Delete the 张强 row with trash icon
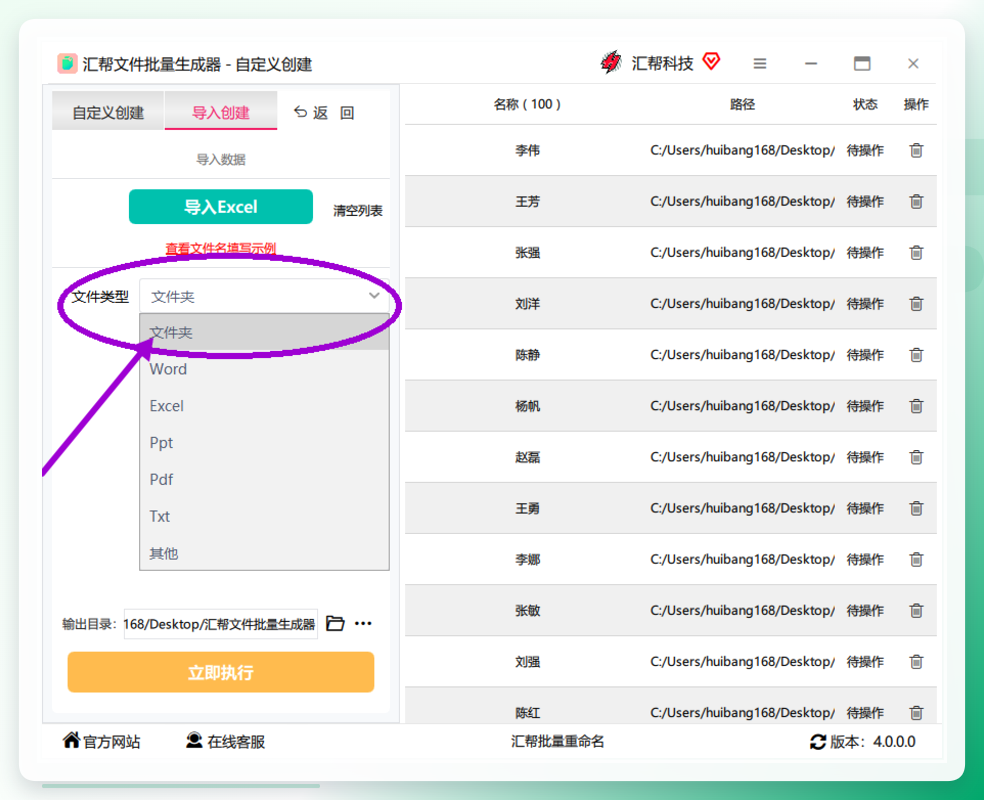The image size is (984, 800). pos(916,252)
